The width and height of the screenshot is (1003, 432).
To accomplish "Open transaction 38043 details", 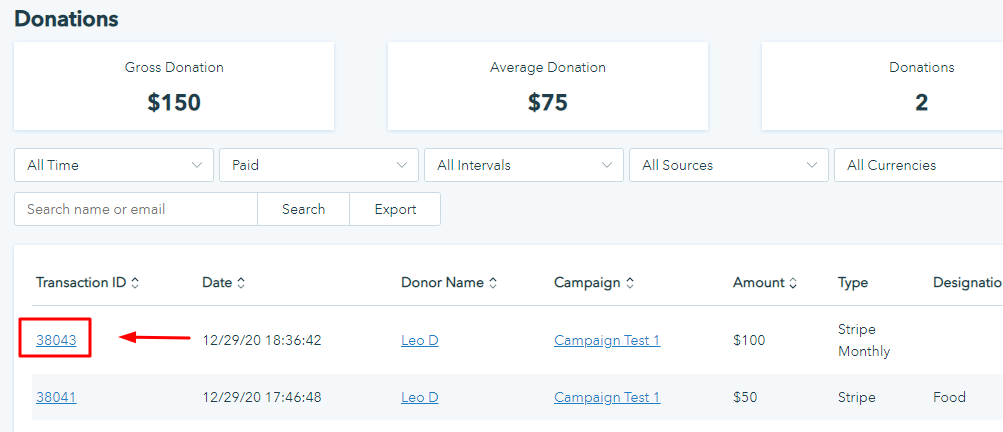I will (56, 340).
